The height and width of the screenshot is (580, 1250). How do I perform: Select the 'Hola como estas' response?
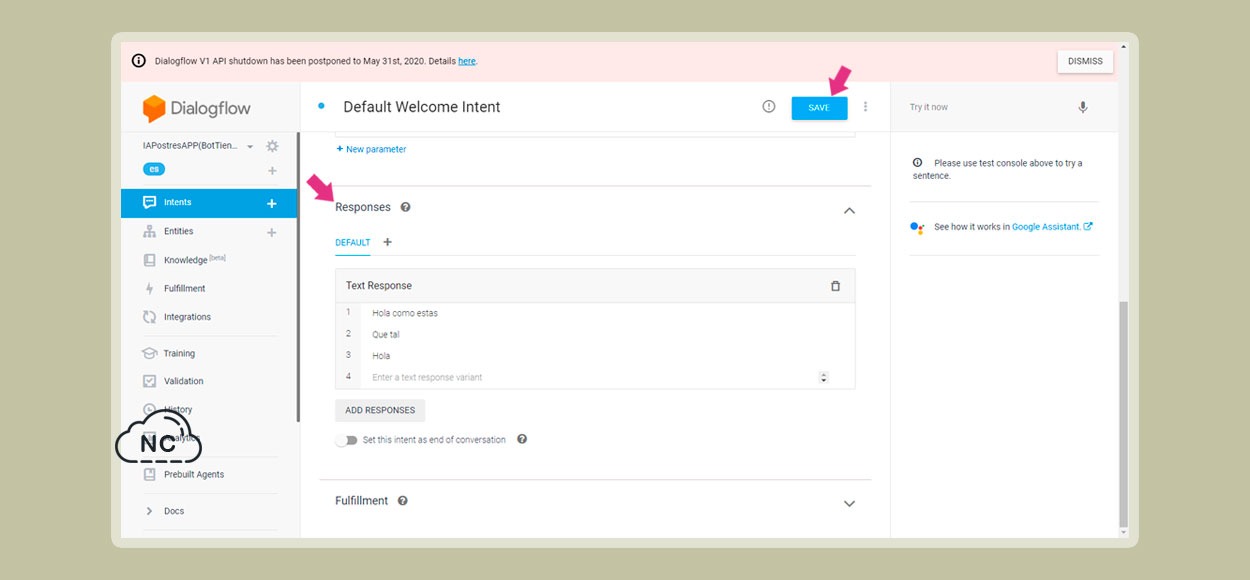tap(405, 313)
